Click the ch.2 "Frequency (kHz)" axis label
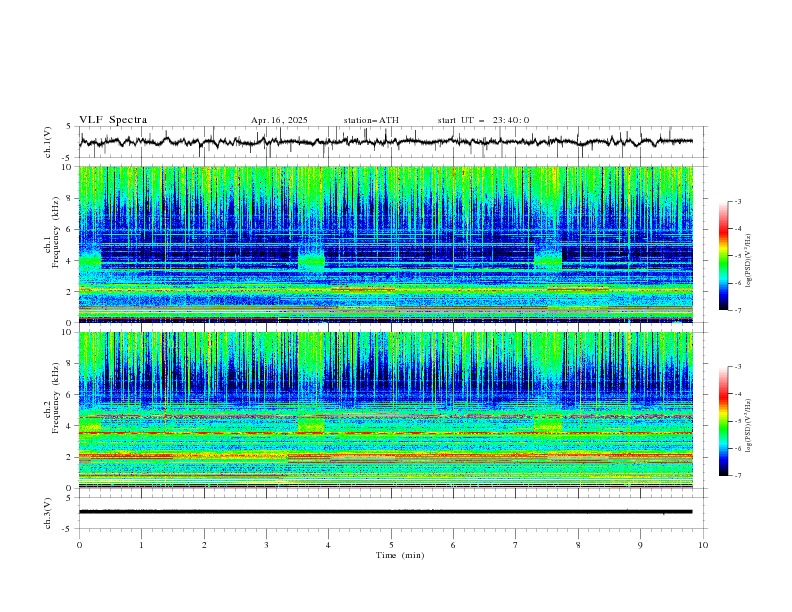792x612 pixels. point(56,397)
